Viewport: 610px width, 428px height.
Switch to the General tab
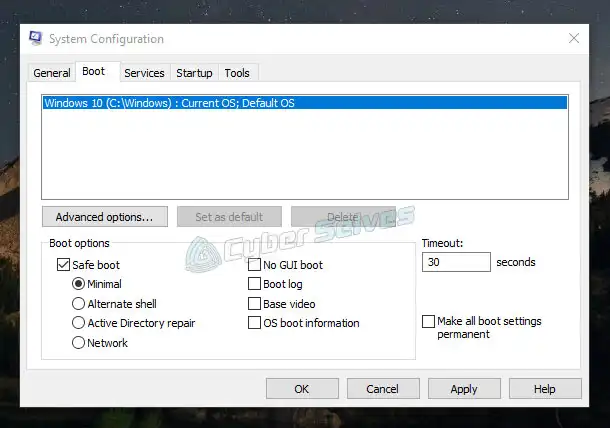52,73
